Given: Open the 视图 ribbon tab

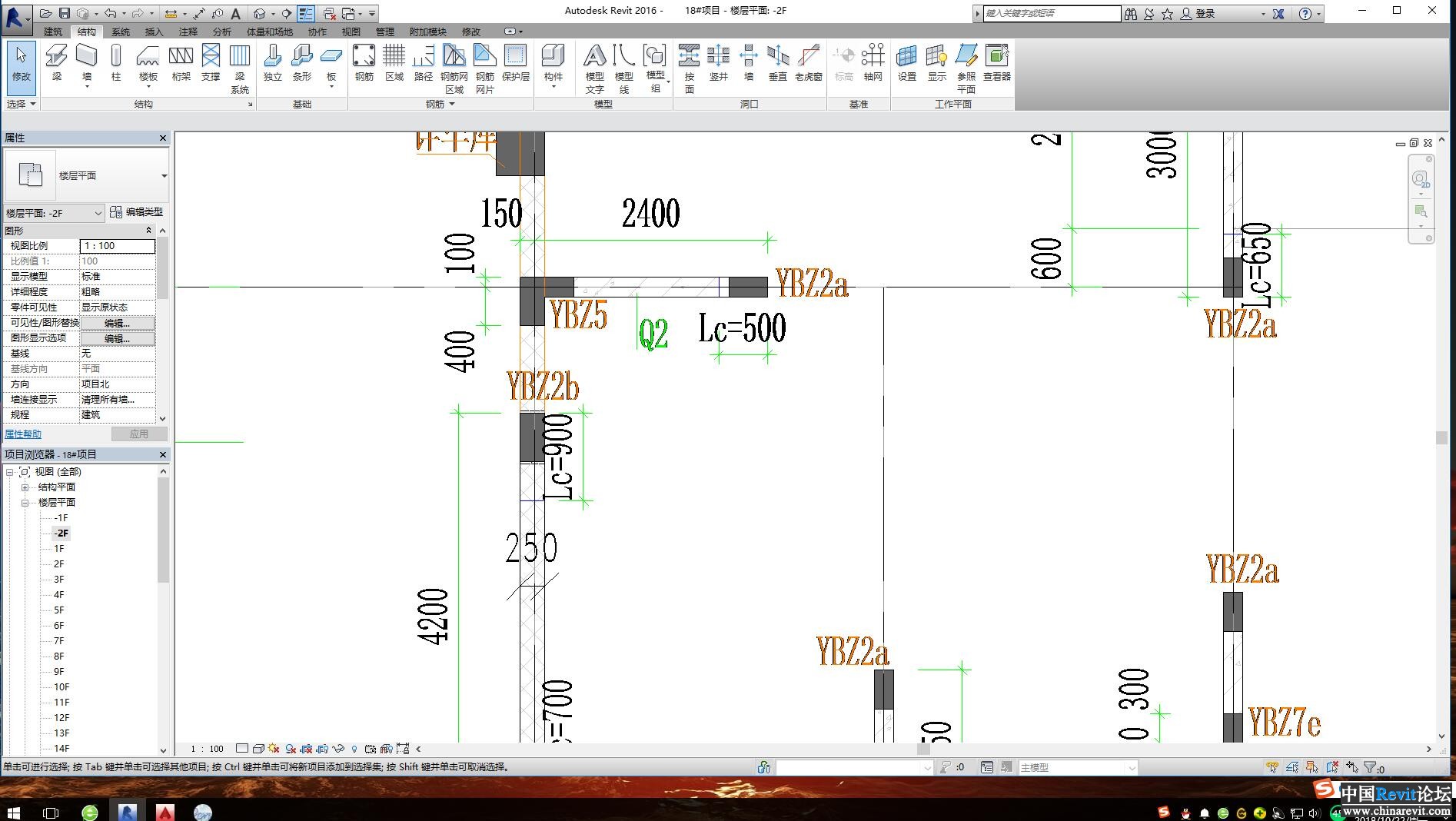Looking at the screenshot, I should tap(351, 32).
